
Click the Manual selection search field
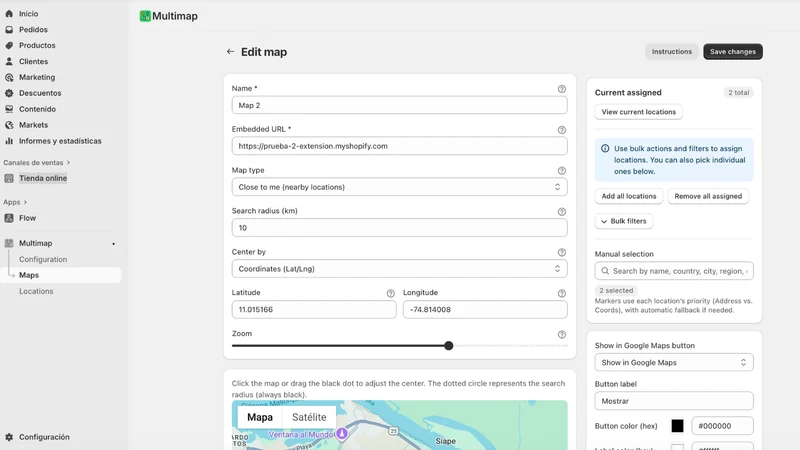pyautogui.click(x=673, y=271)
